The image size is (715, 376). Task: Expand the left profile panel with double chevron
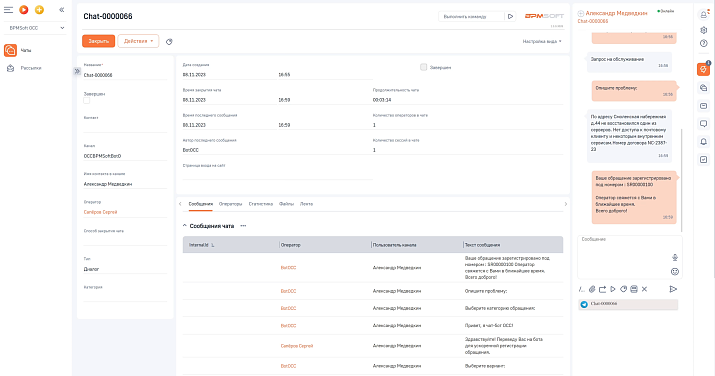[x=77, y=71]
